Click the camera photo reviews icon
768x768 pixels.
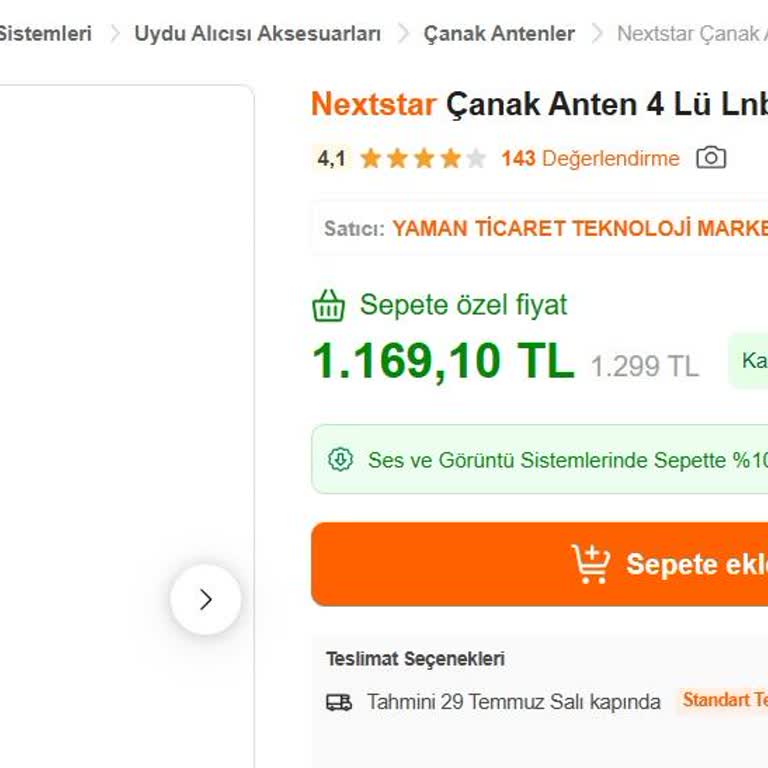(x=711, y=158)
